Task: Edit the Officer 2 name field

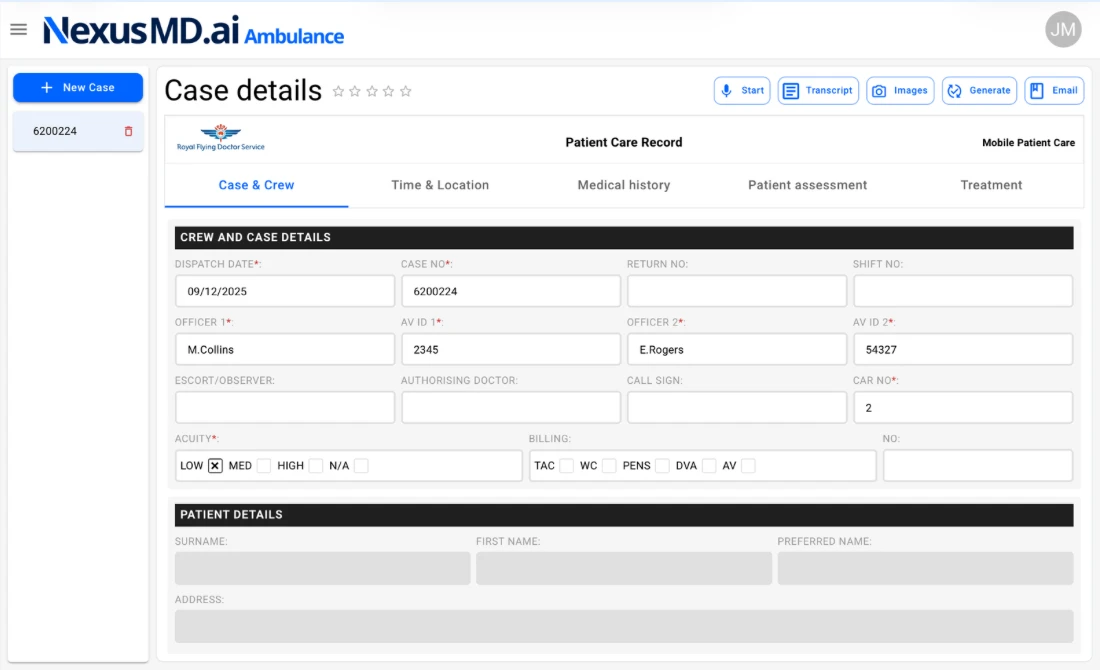Action: (x=737, y=349)
